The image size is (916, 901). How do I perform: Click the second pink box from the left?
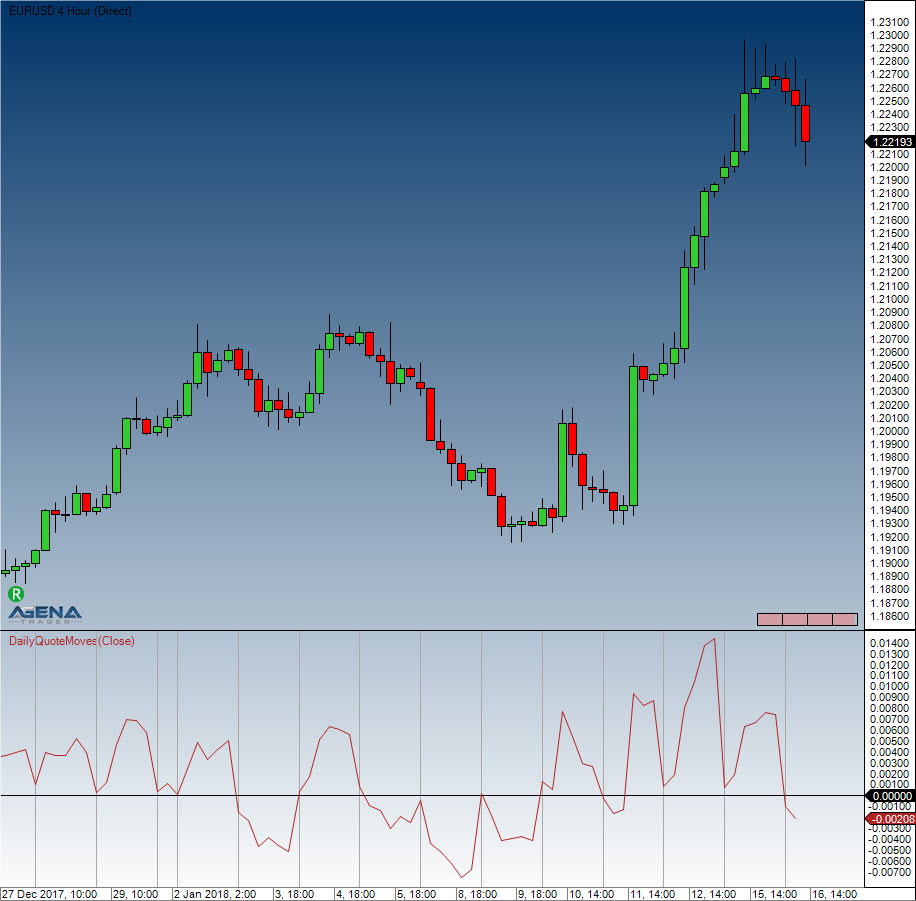794,619
